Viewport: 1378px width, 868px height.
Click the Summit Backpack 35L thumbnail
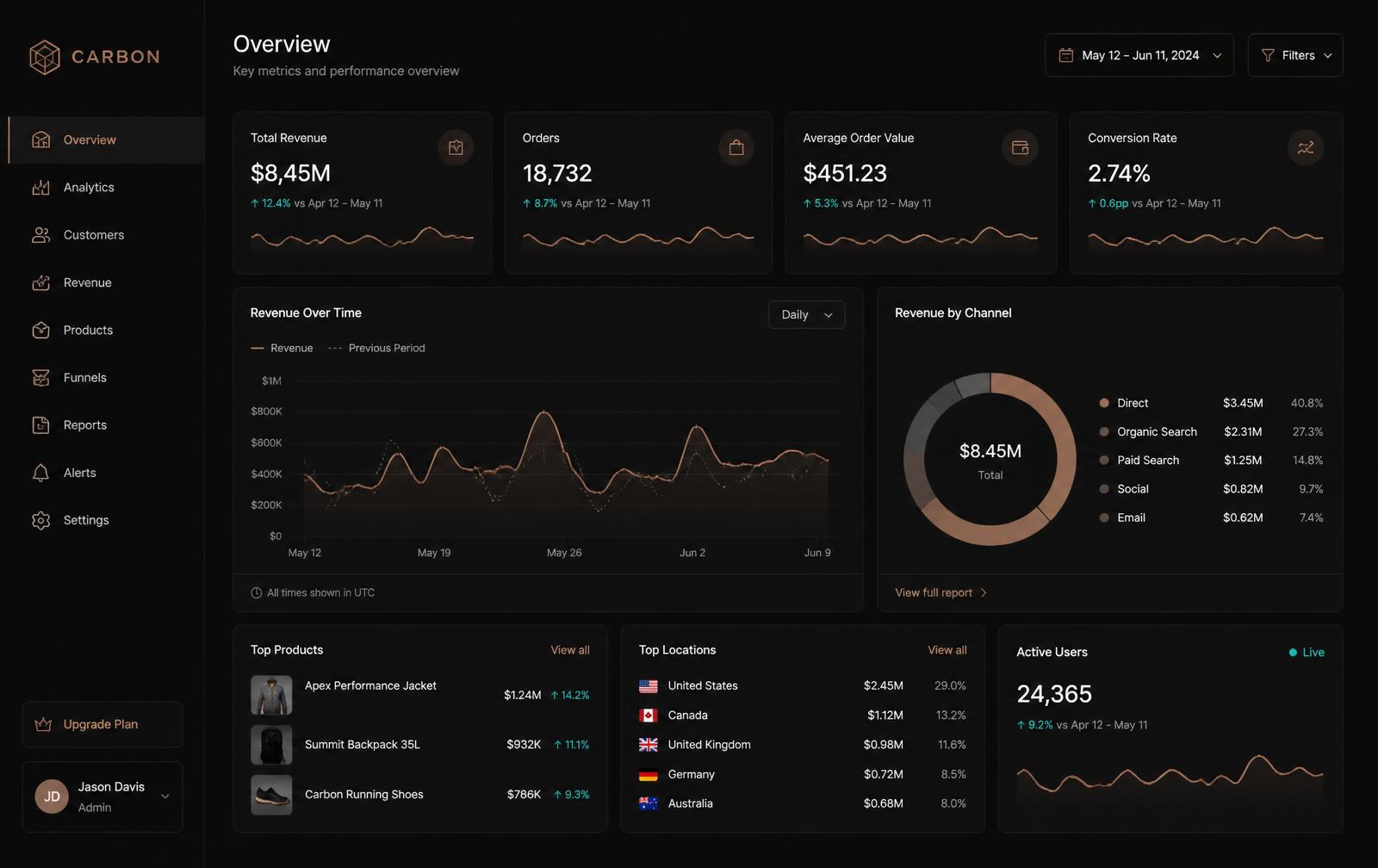(271, 745)
